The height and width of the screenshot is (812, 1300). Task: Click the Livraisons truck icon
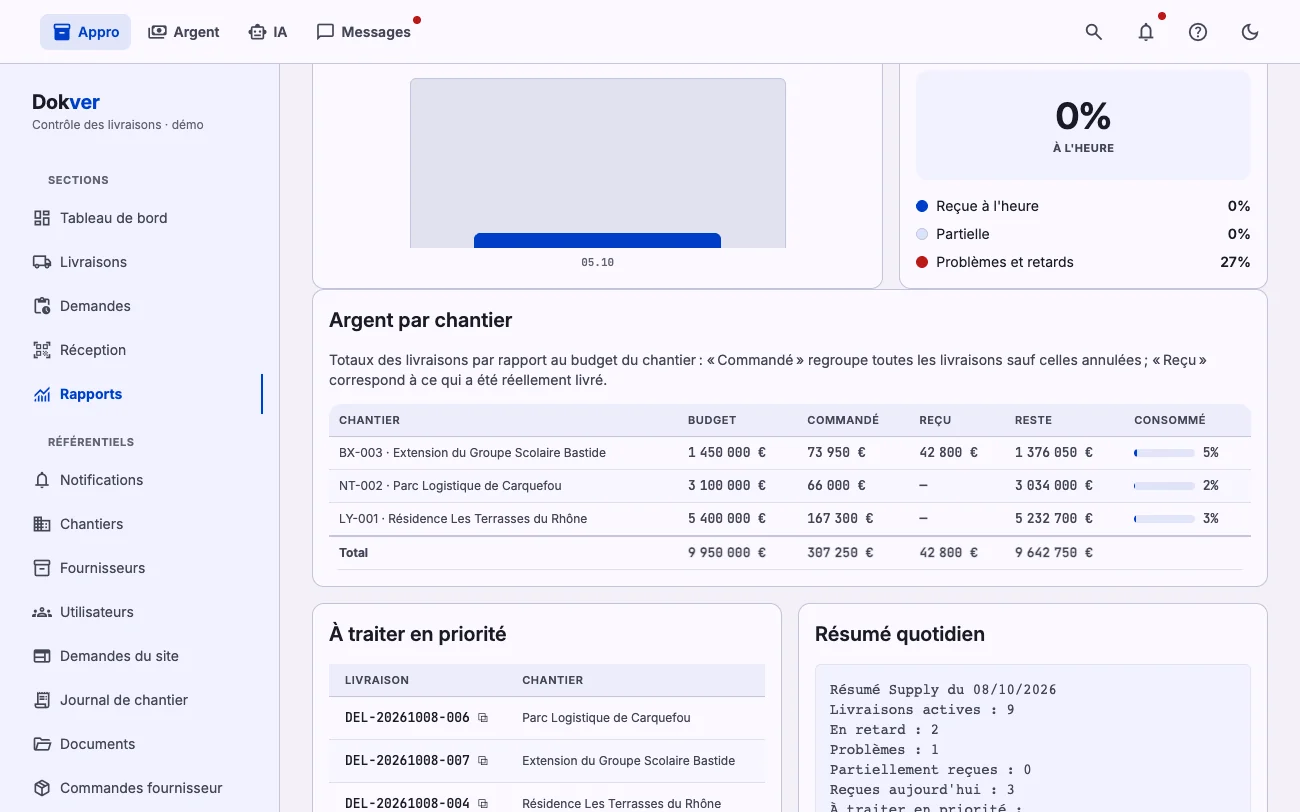(x=42, y=262)
